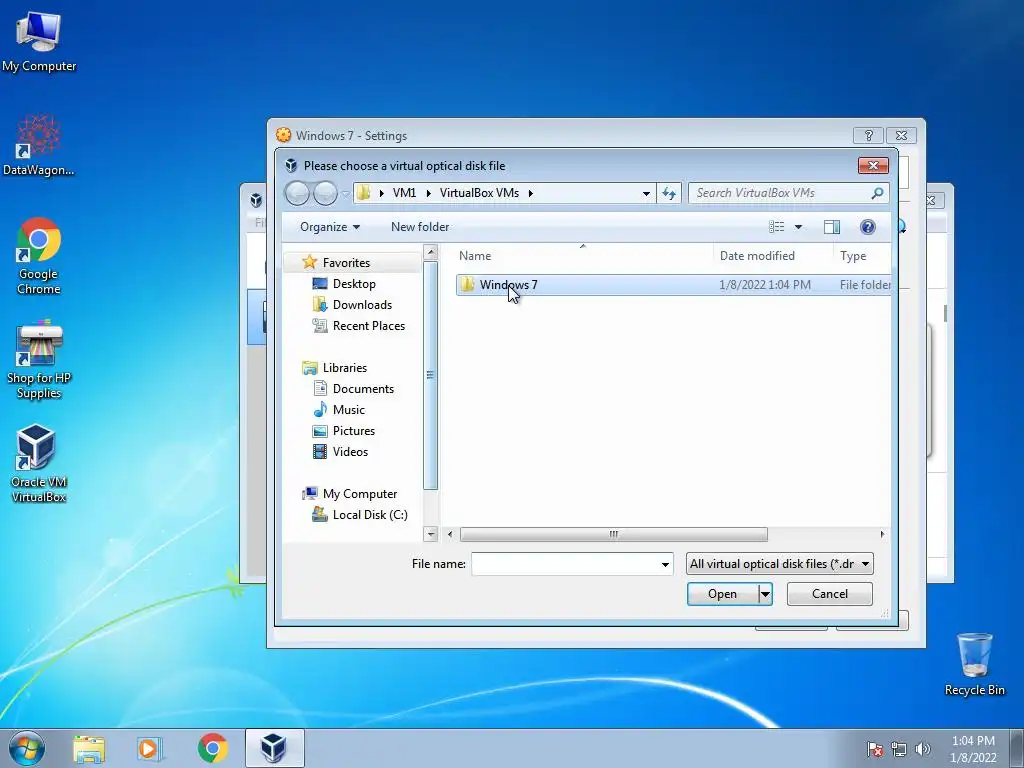Click the Forward navigation arrow button
This screenshot has width=1024, height=768.
click(x=325, y=193)
